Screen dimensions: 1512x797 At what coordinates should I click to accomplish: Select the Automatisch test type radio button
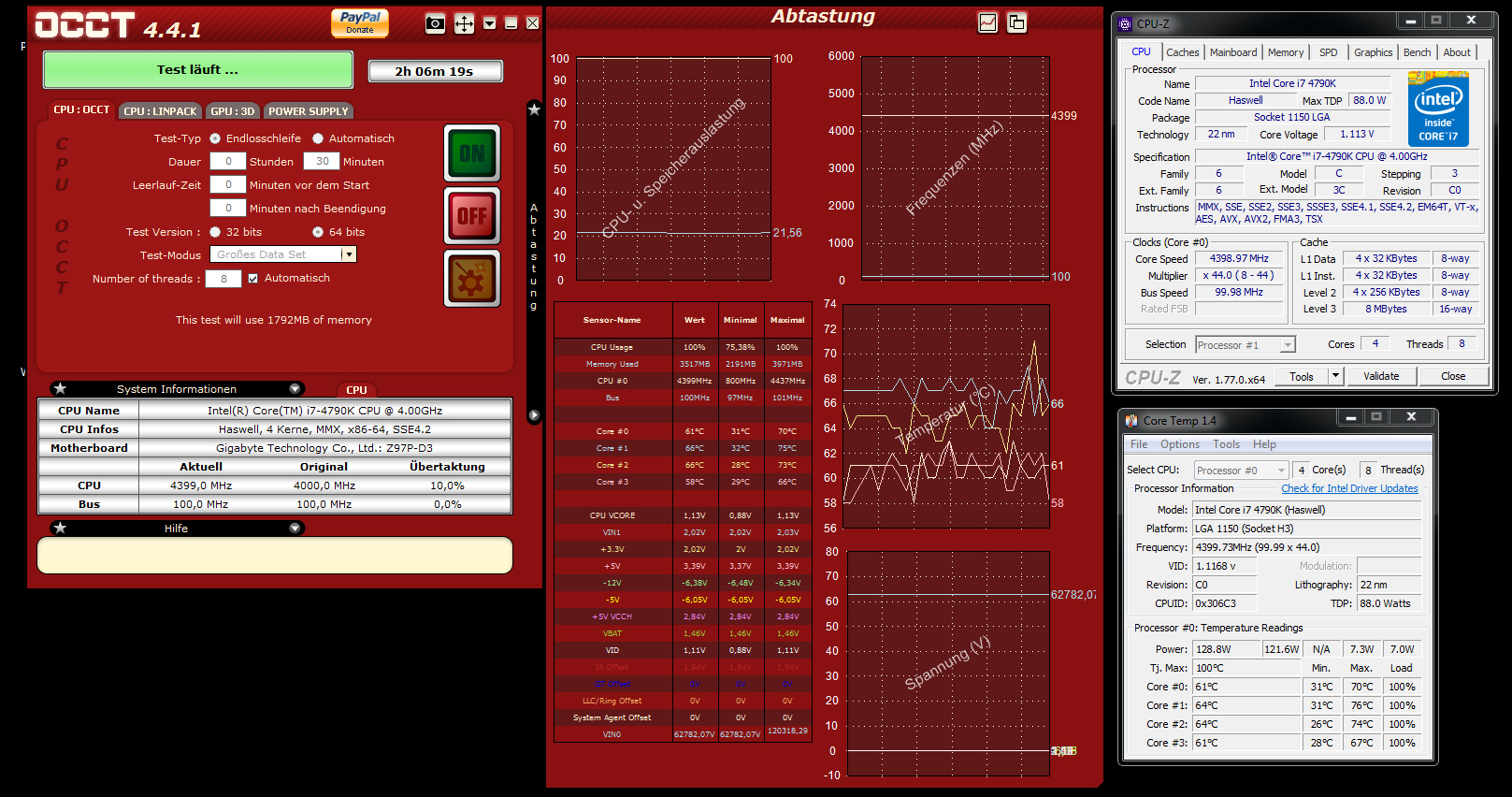pos(318,138)
